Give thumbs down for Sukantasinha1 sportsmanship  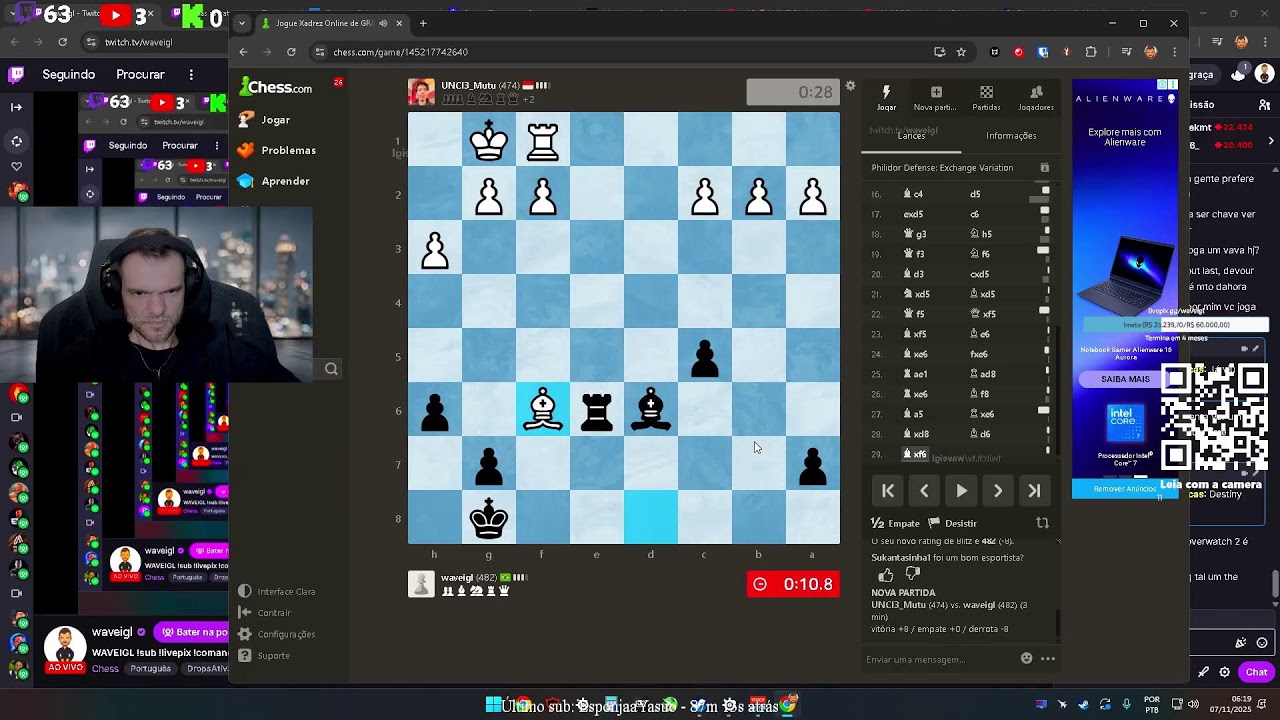(912, 574)
